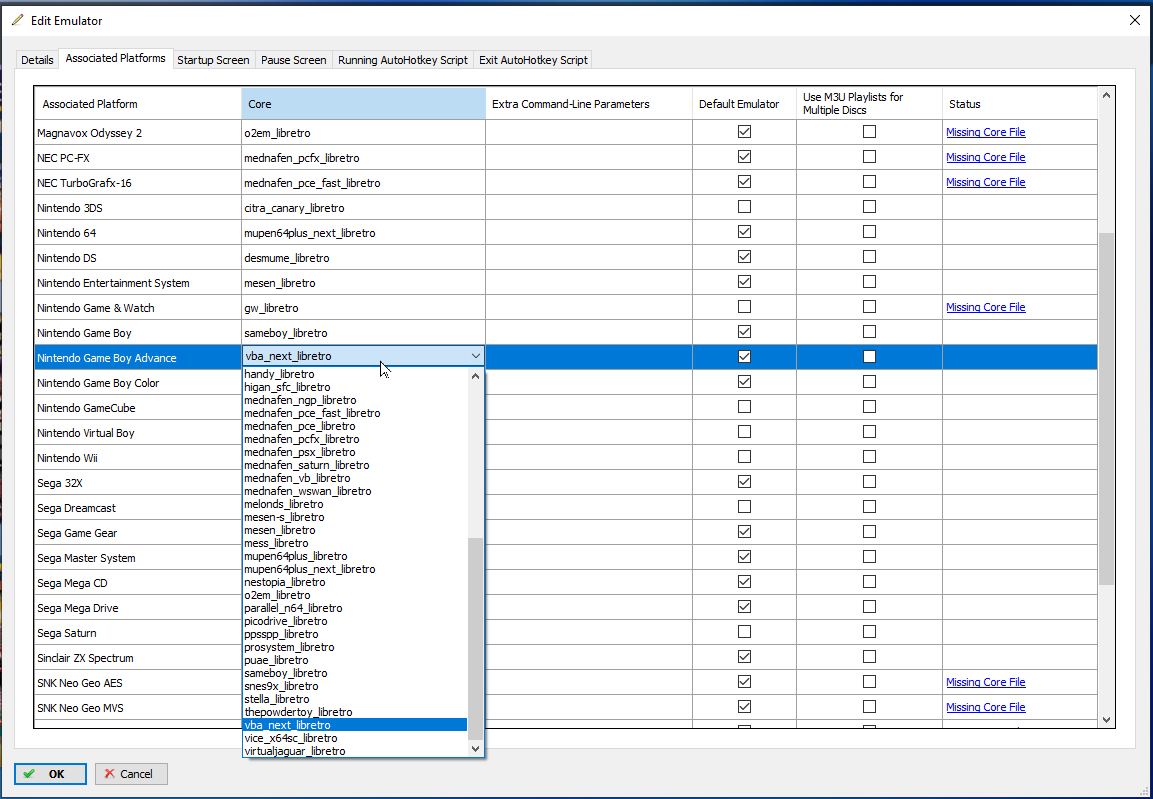Click Missing Core File for NEC TurboGrafx-16
Viewport: 1153px width, 799px height.
[985, 182]
